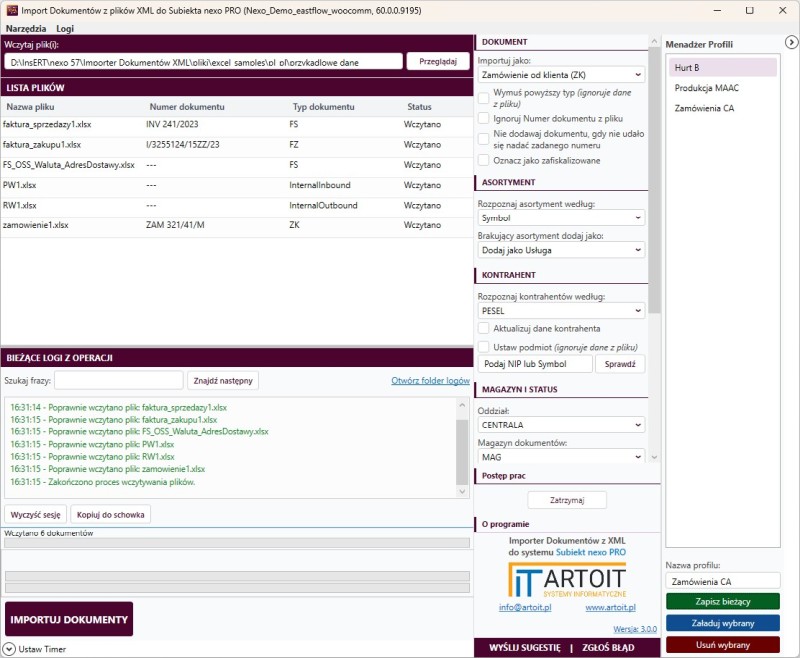Select the FS_OSS_Waluta_AdresDostawy.xlsx row

point(237,165)
